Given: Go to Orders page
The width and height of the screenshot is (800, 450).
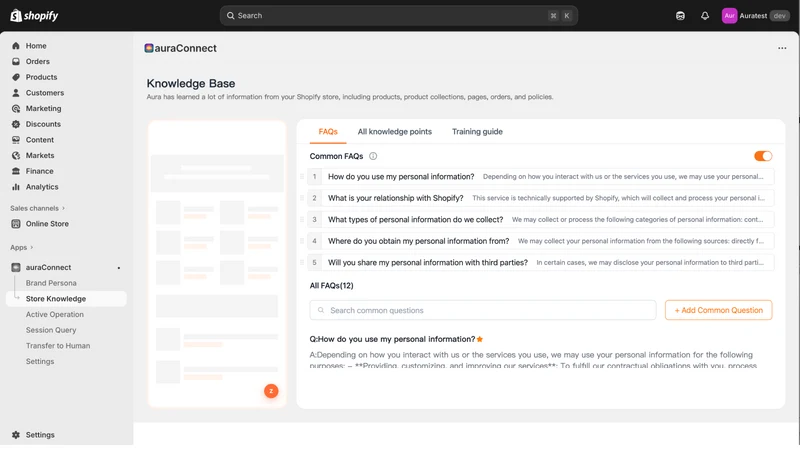Looking at the screenshot, I should (38, 61).
